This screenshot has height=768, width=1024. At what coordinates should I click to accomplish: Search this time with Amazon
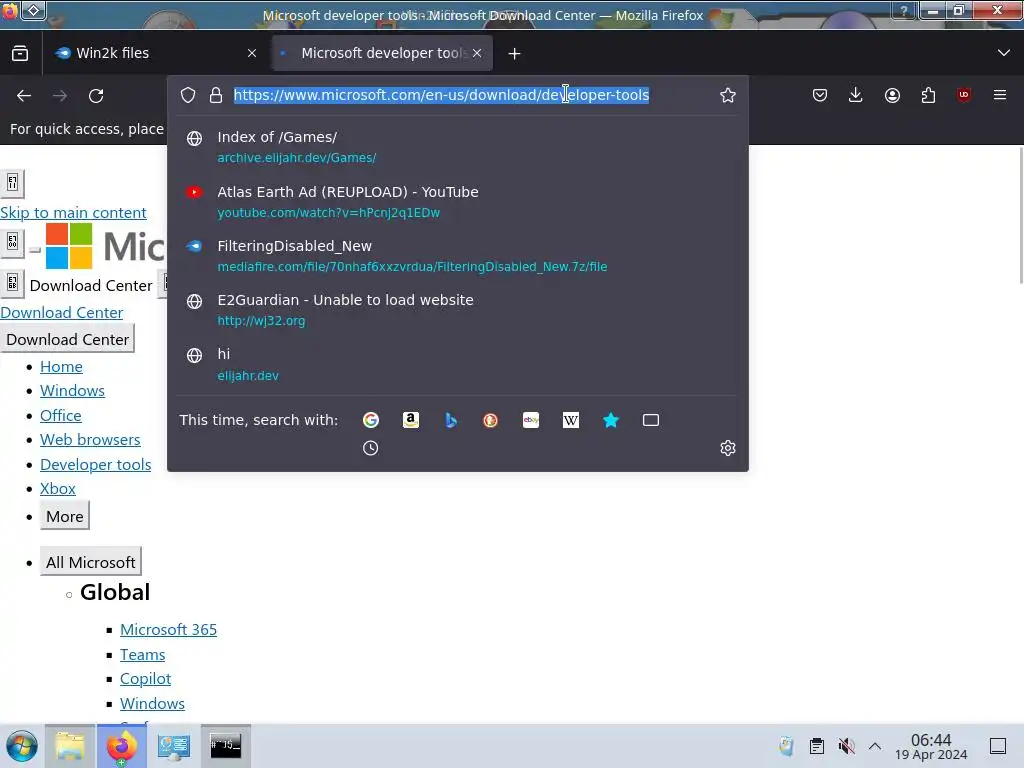coord(411,420)
